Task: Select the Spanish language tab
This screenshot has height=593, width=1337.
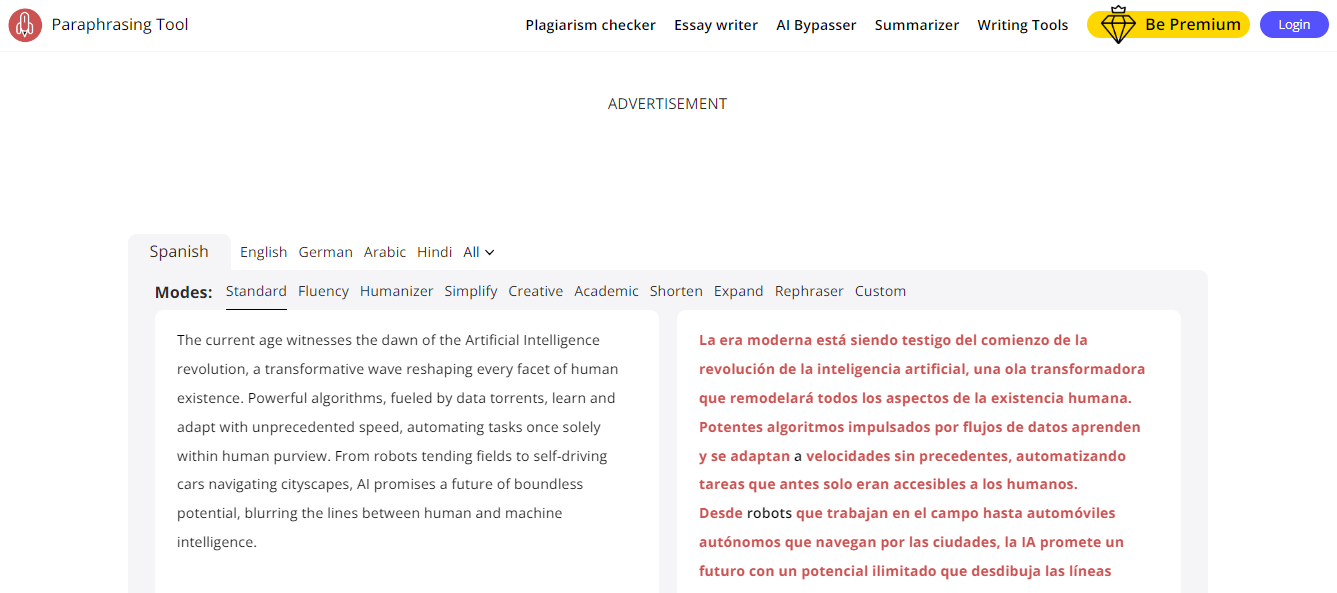Action: [179, 252]
